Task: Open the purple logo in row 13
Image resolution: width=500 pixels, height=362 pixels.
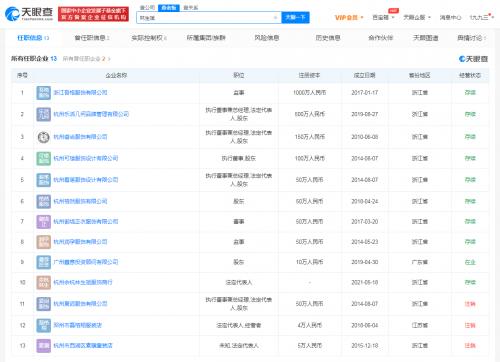Action: pos(44,346)
